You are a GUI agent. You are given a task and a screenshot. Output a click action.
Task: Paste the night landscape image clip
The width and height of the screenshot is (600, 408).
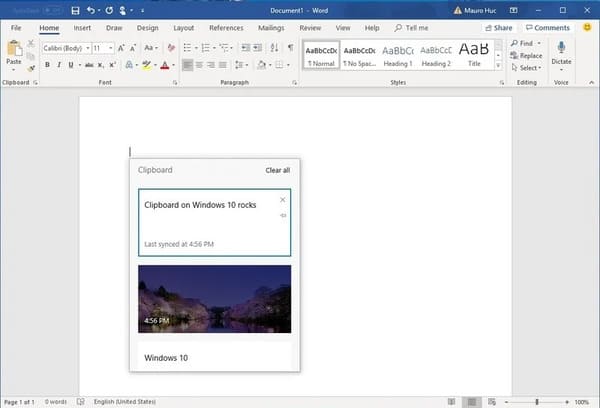click(x=215, y=299)
